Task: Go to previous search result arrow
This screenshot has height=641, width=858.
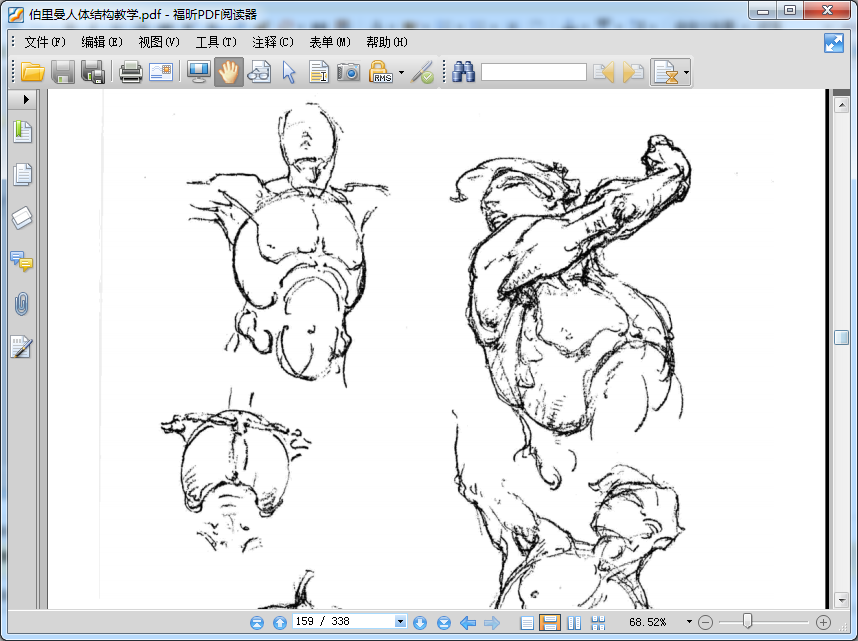Action: [604, 72]
